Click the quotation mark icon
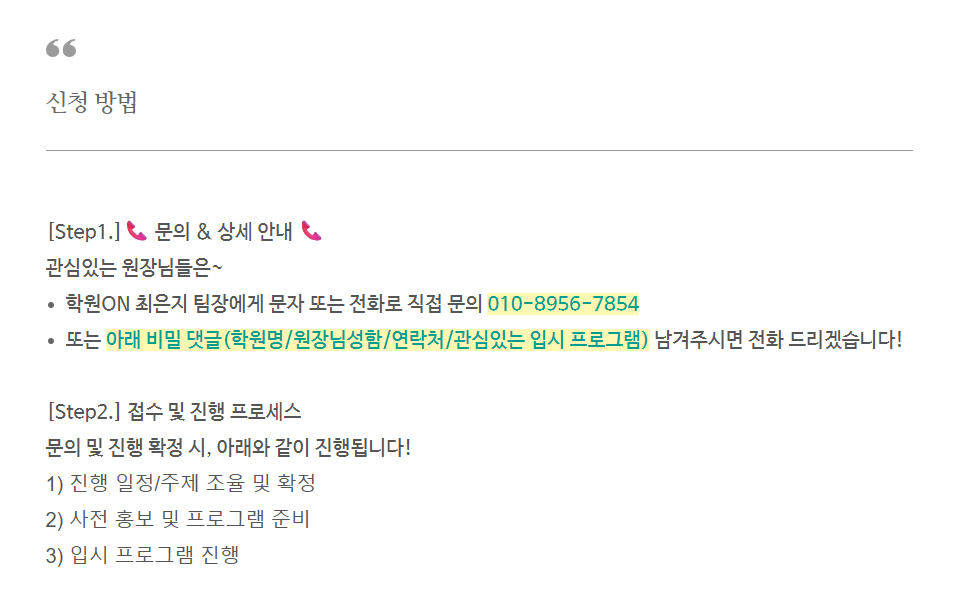The image size is (956, 607). pos(61,49)
